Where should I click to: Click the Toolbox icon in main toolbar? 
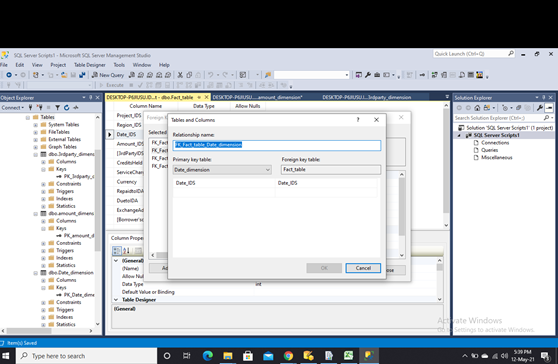[x=377, y=75]
